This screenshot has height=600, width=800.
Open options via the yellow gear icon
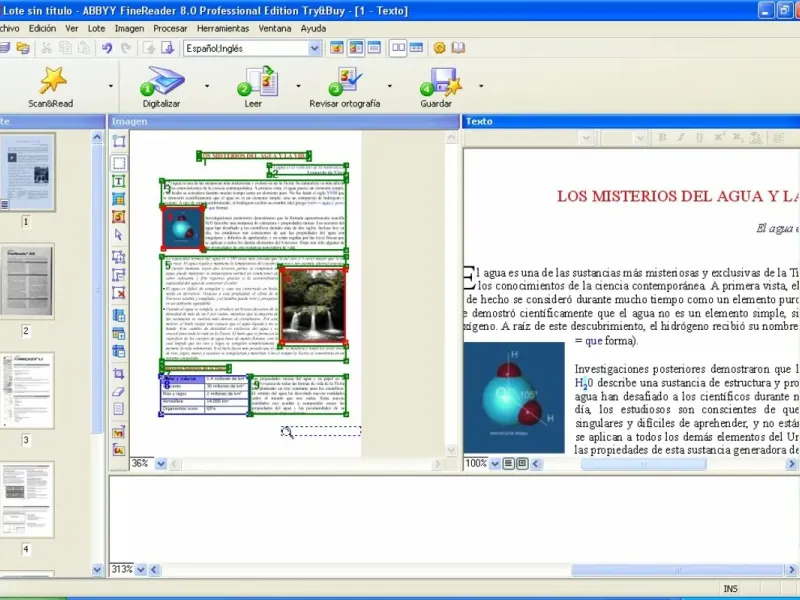pos(439,48)
